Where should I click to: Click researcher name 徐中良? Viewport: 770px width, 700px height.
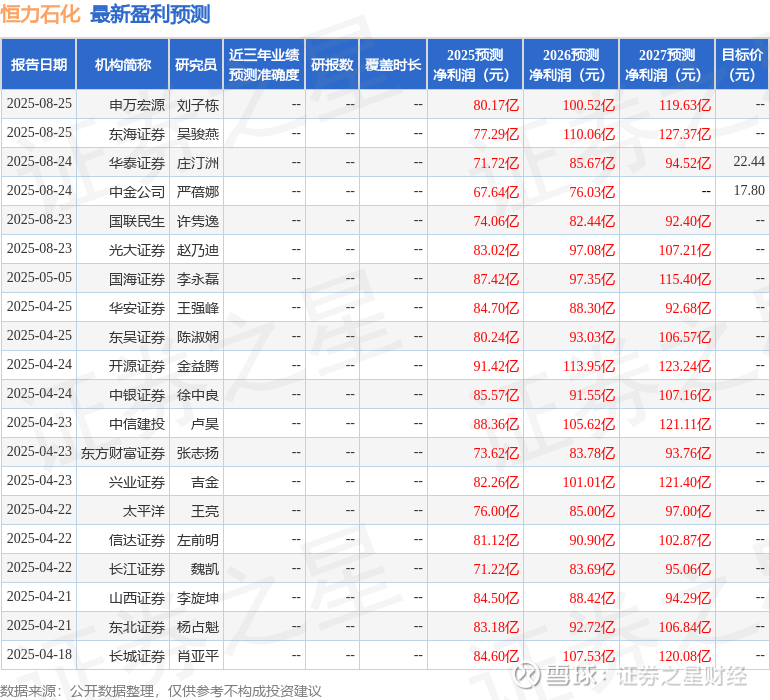[198, 395]
